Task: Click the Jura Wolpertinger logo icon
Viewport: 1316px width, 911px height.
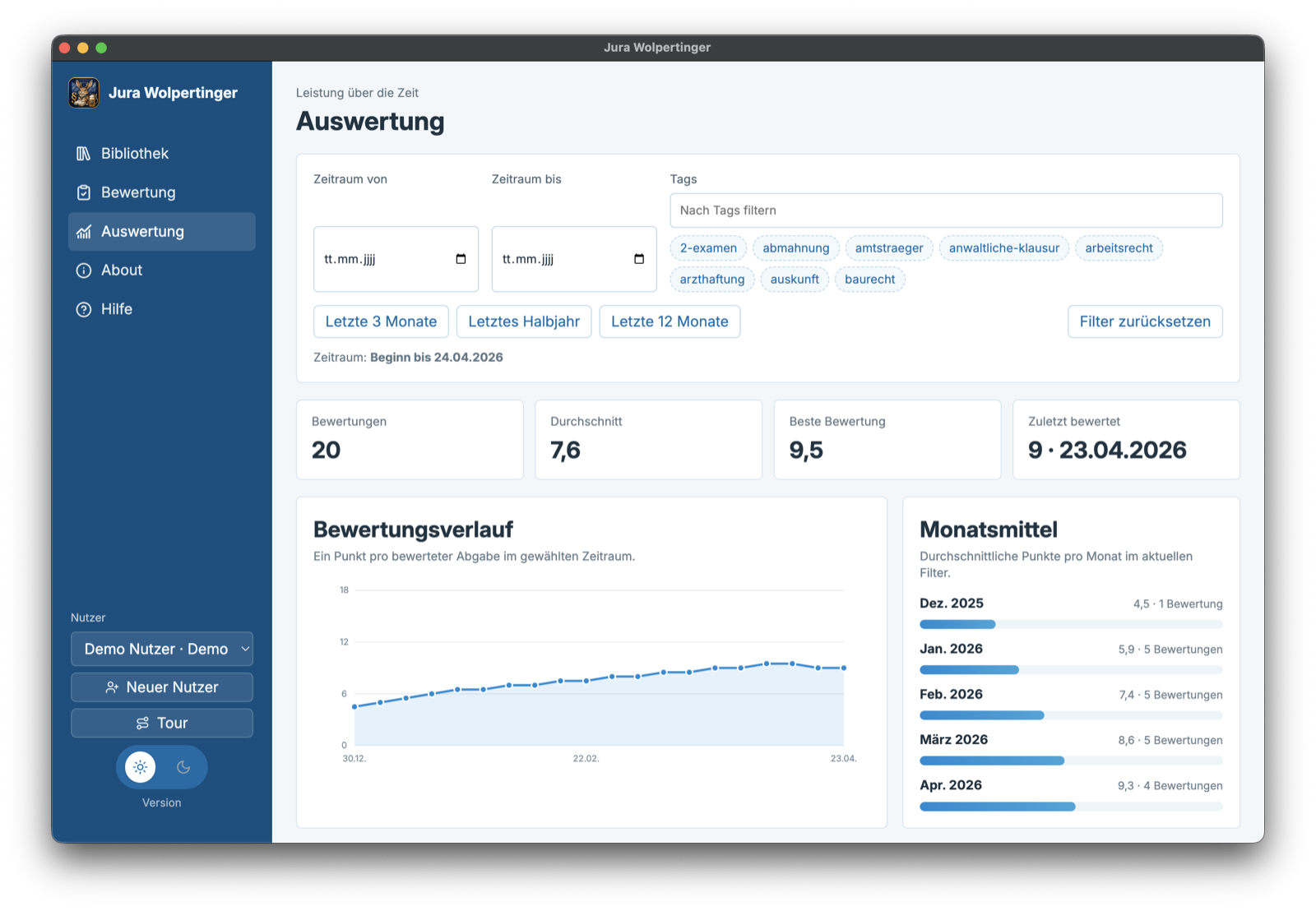Action: (x=84, y=93)
